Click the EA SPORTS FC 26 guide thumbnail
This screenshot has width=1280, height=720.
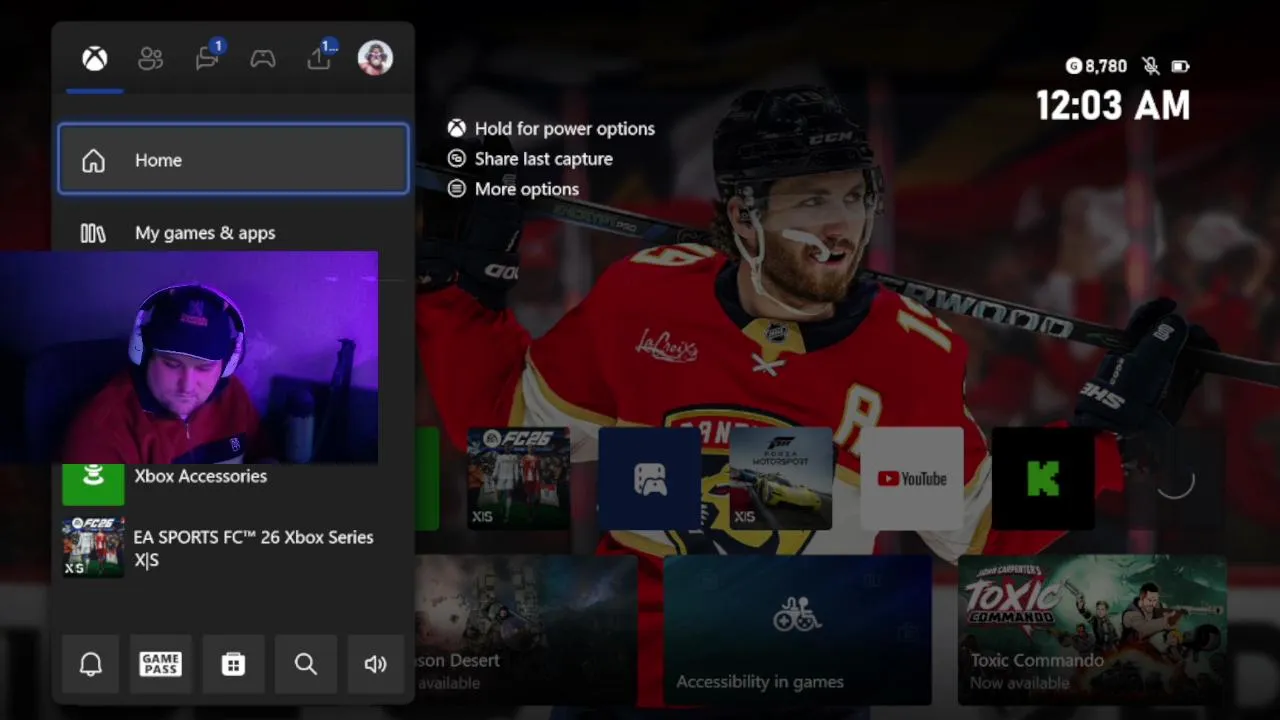pos(93,548)
